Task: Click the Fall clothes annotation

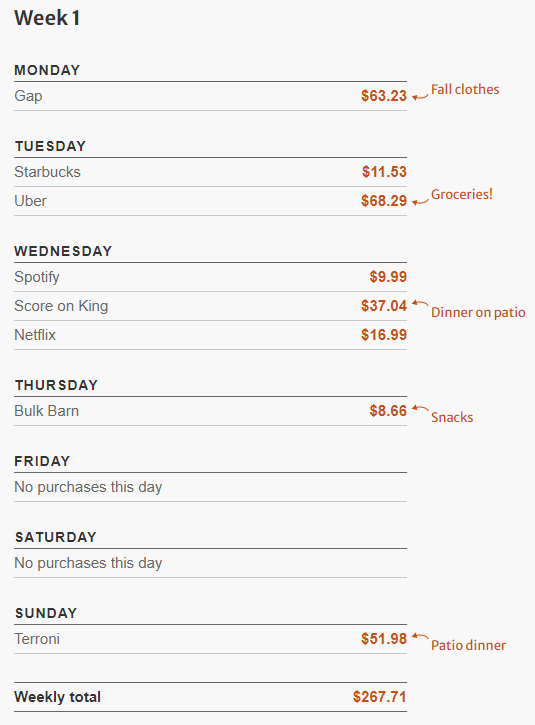Action: coord(465,89)
